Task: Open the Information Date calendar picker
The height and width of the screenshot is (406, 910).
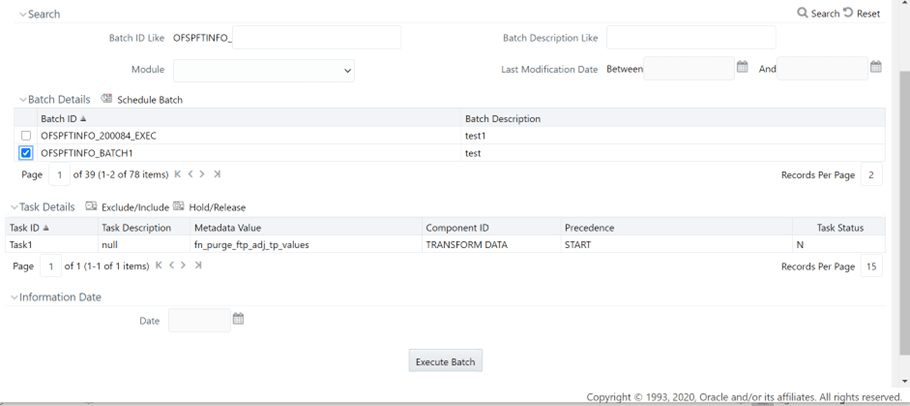Action: 238,318
